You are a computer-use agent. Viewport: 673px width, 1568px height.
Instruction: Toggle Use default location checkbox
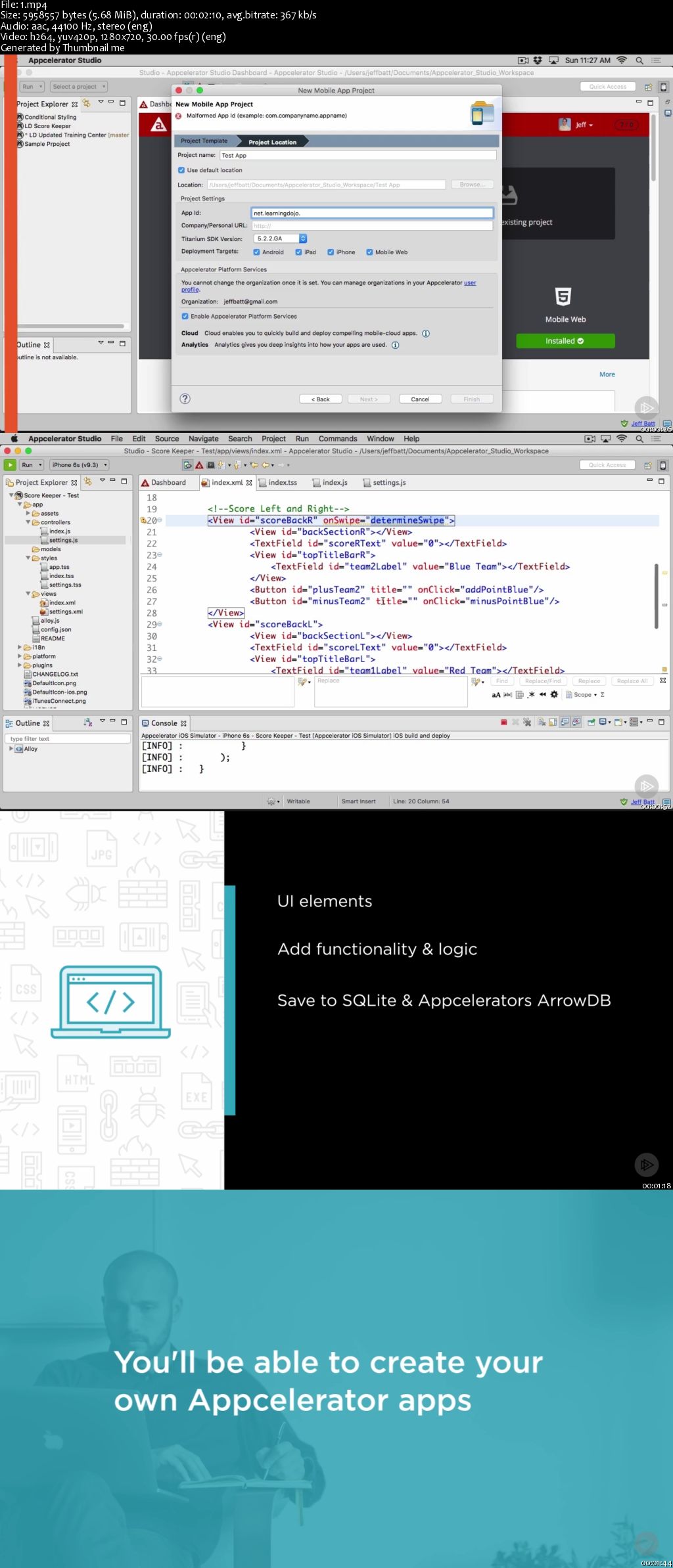[181, 170]
